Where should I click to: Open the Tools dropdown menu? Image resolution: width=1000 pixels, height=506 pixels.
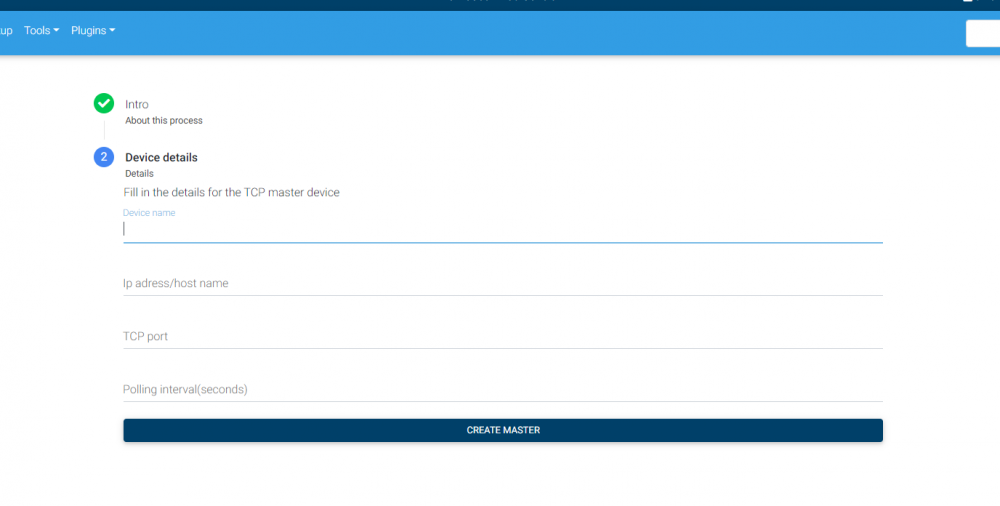[41, 31]
